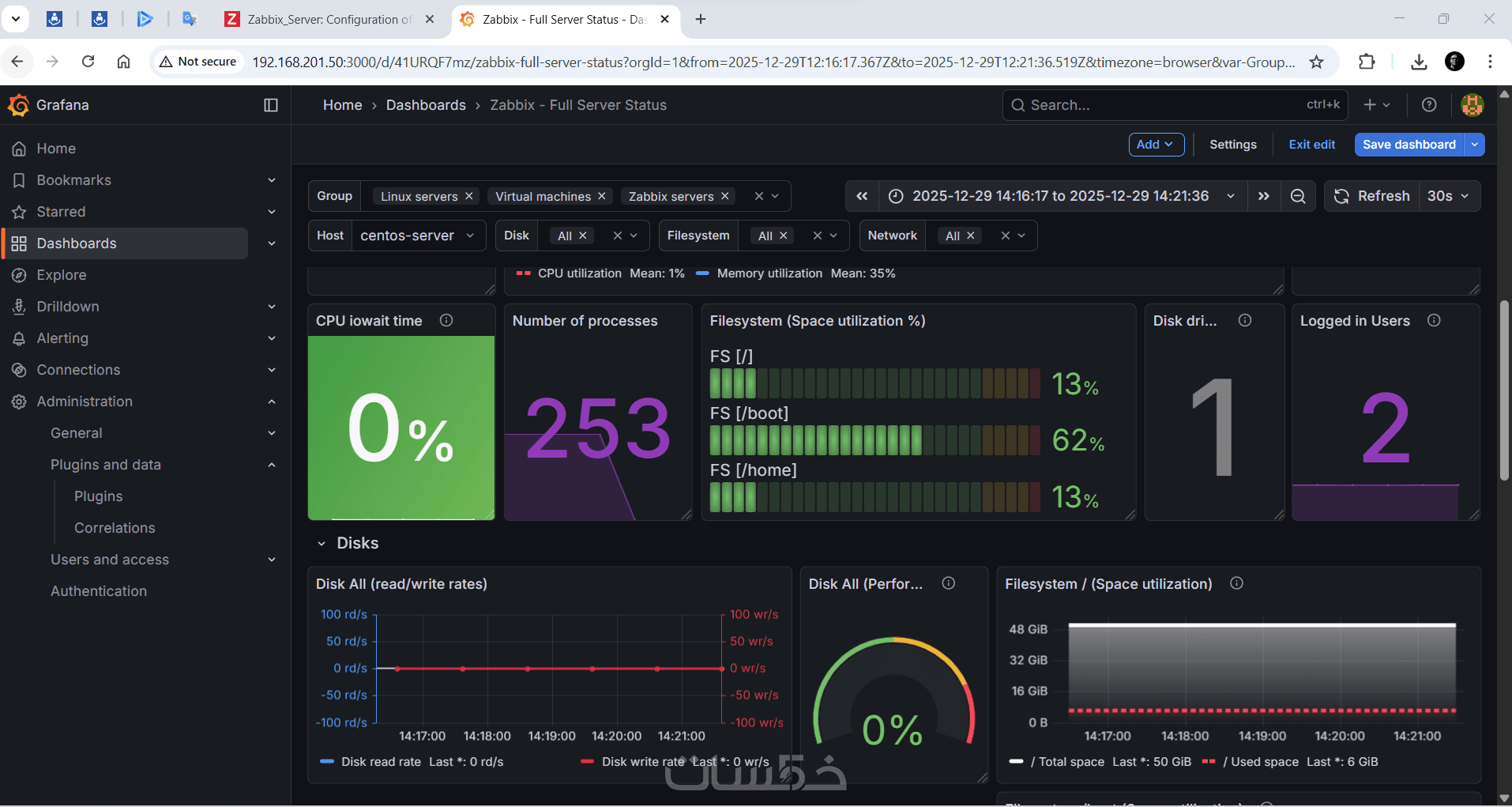Remove the All value from the Disk filter
Screen dimensions: 1512x807
tap(583, 236)
